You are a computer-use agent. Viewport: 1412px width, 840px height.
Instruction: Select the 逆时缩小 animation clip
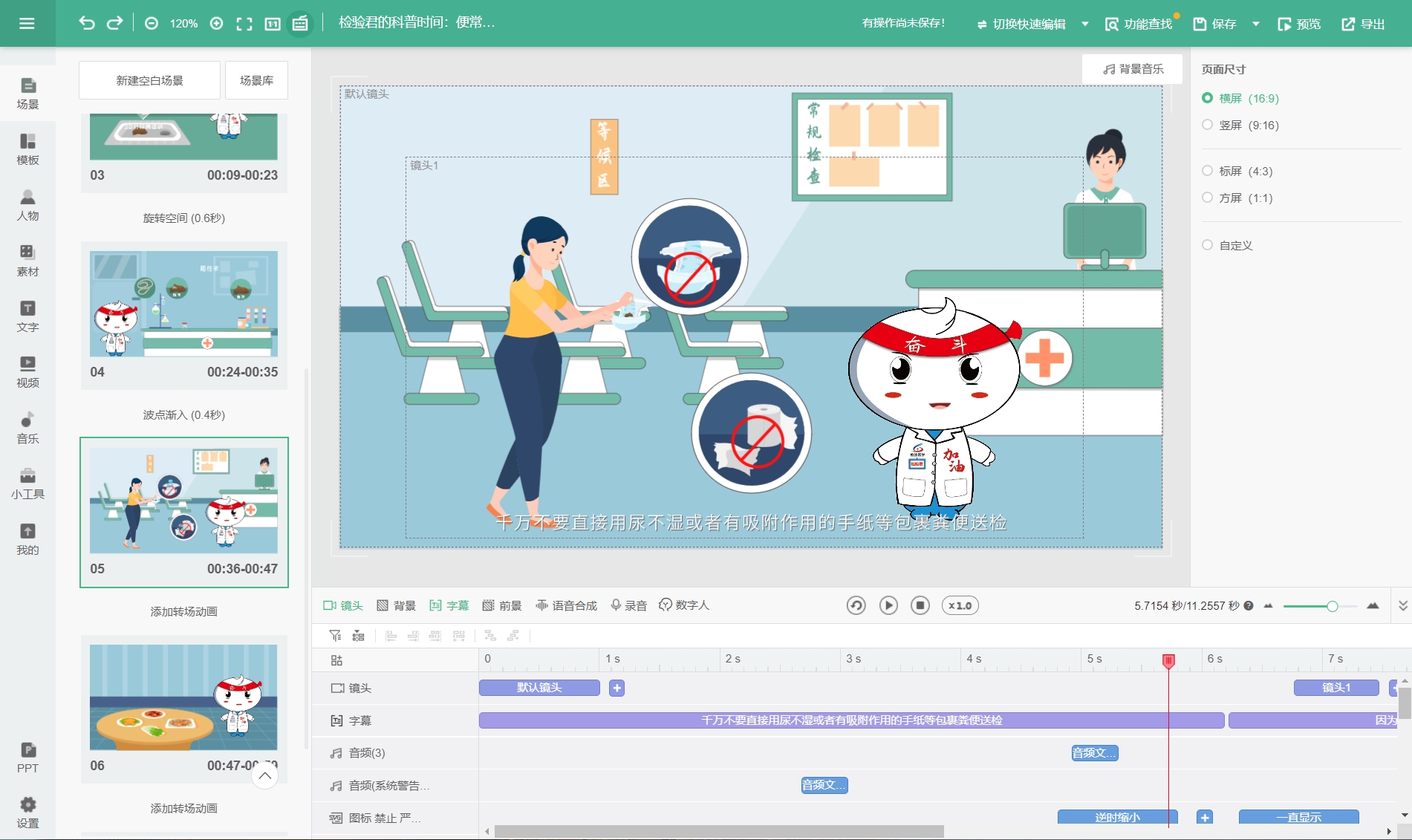1117,817
